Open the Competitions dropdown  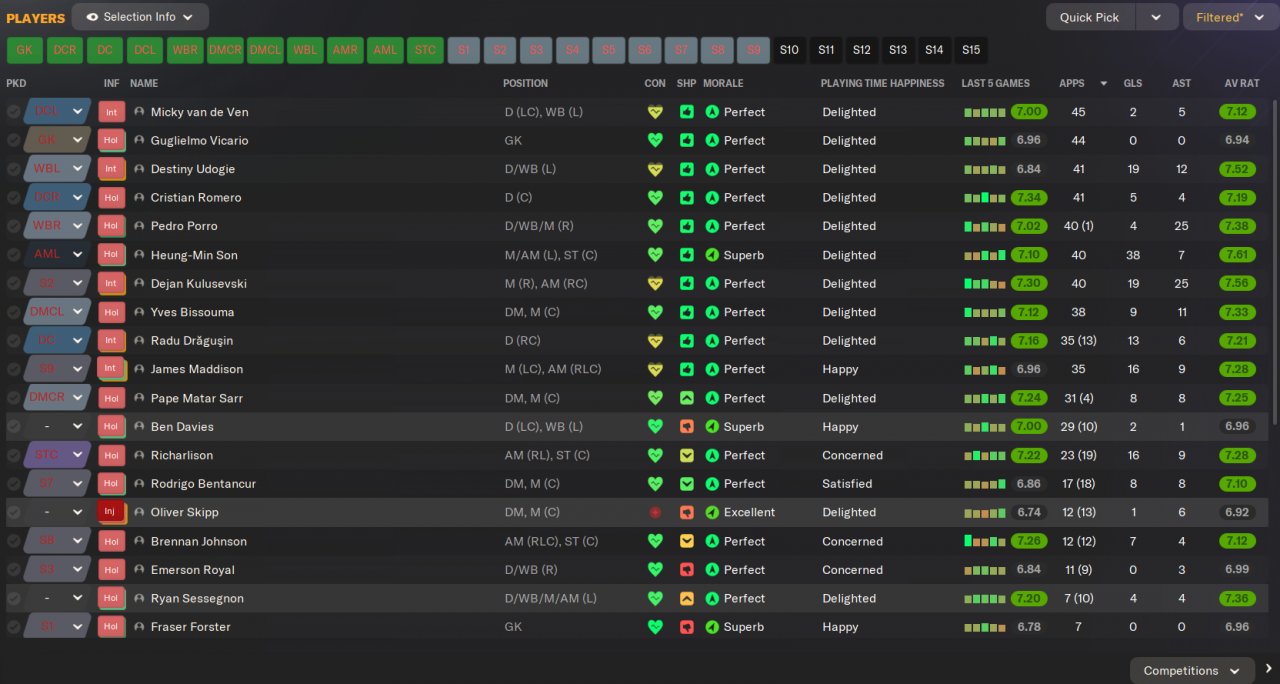1192,670
